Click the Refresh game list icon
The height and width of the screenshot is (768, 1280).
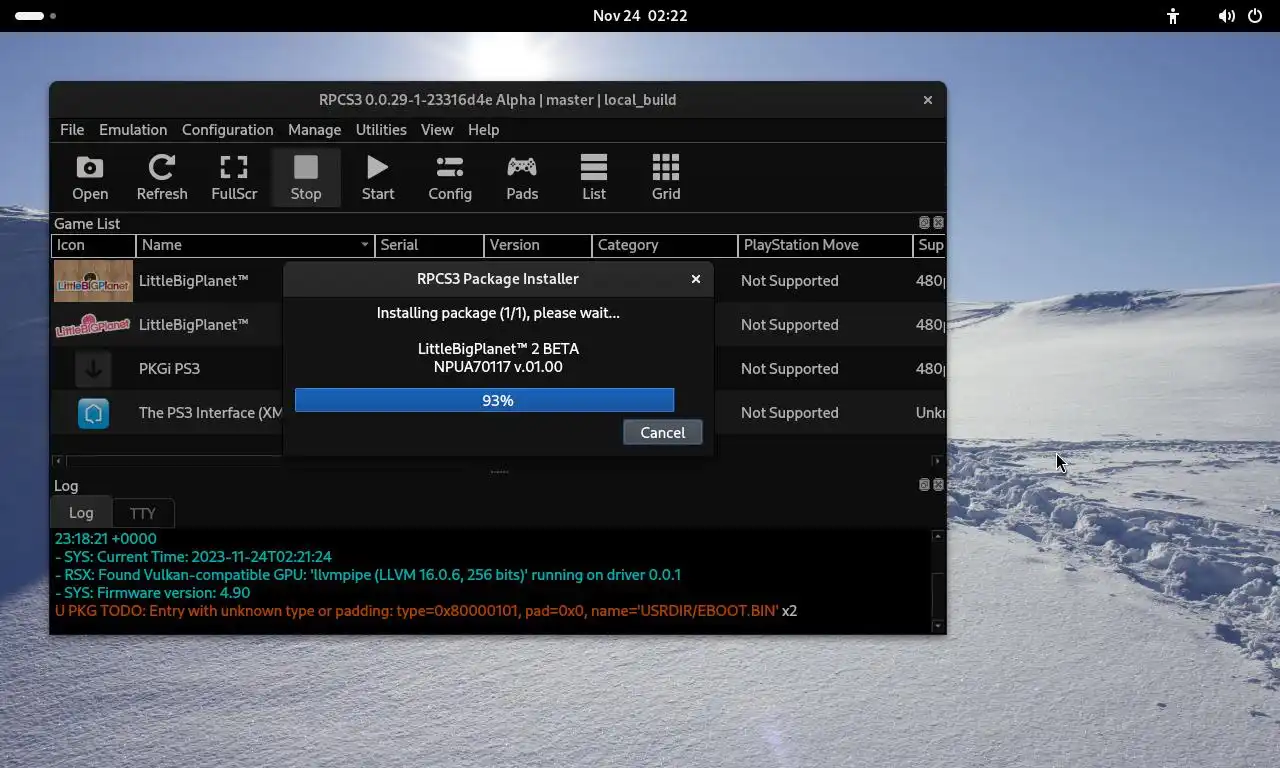162,178
